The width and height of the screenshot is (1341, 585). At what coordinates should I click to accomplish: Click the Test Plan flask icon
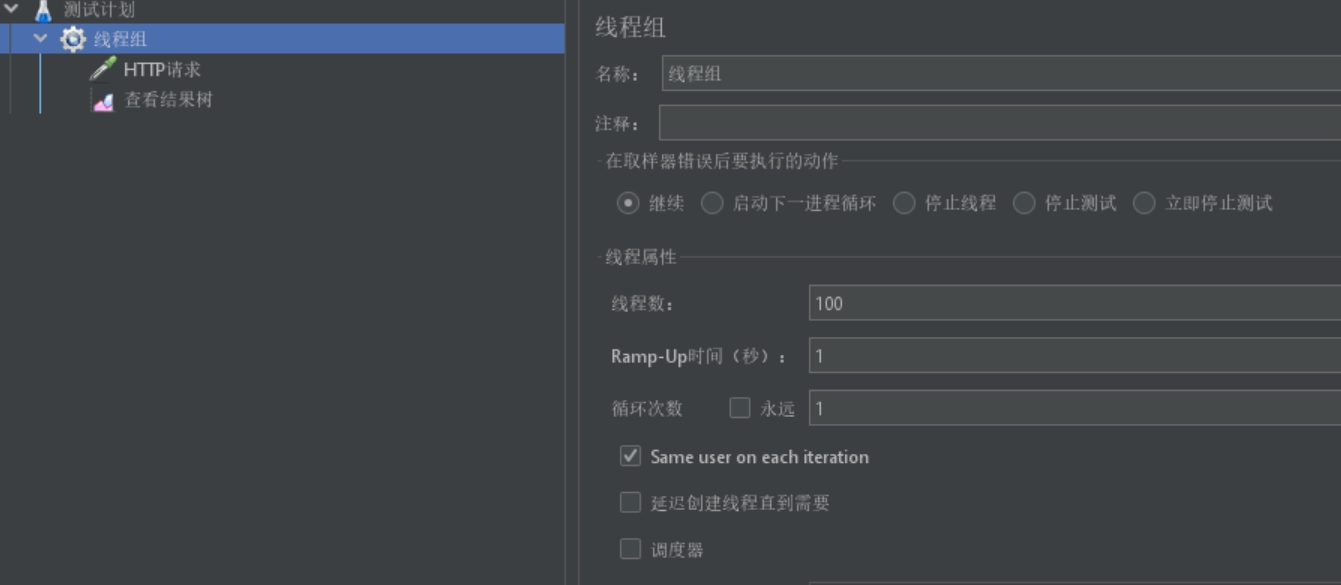[43, 11]
